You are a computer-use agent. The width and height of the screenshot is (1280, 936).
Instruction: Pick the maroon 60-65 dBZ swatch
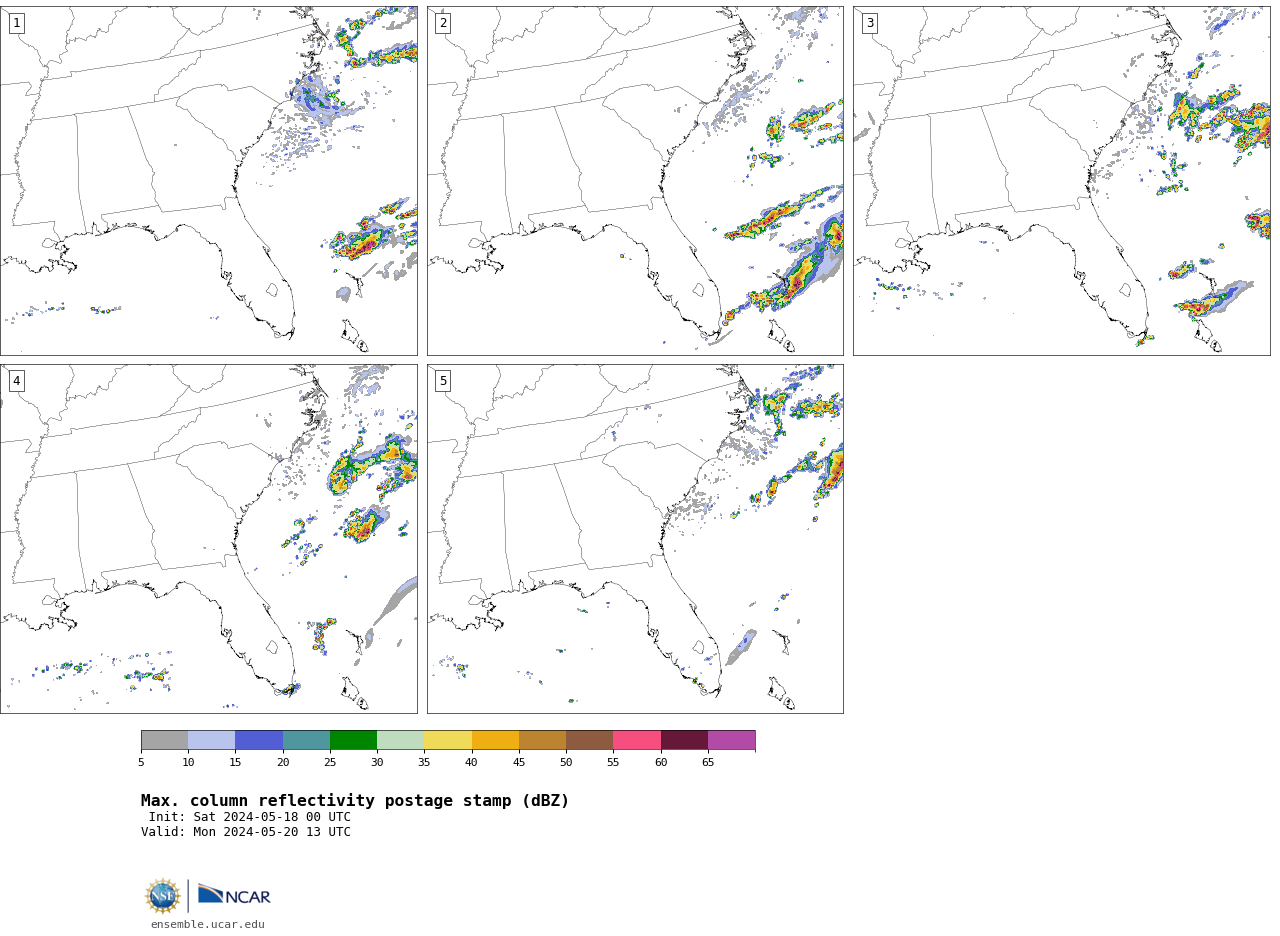(684, 740)
